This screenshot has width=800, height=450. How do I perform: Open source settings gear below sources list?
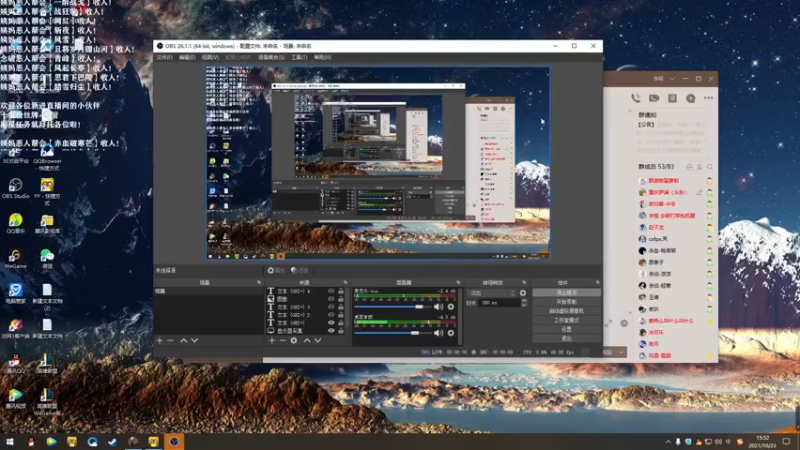tap(294, 340)
